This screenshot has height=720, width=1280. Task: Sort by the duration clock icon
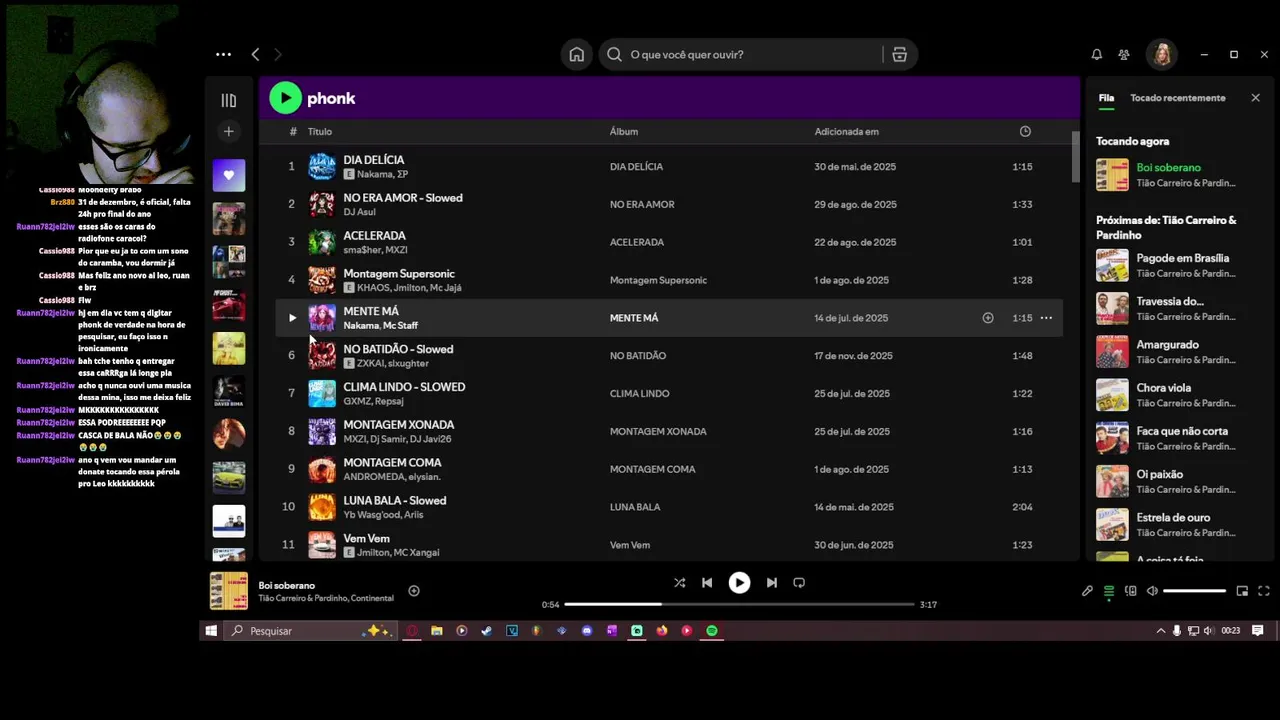pyautogui.click(x=1025, y=131)
